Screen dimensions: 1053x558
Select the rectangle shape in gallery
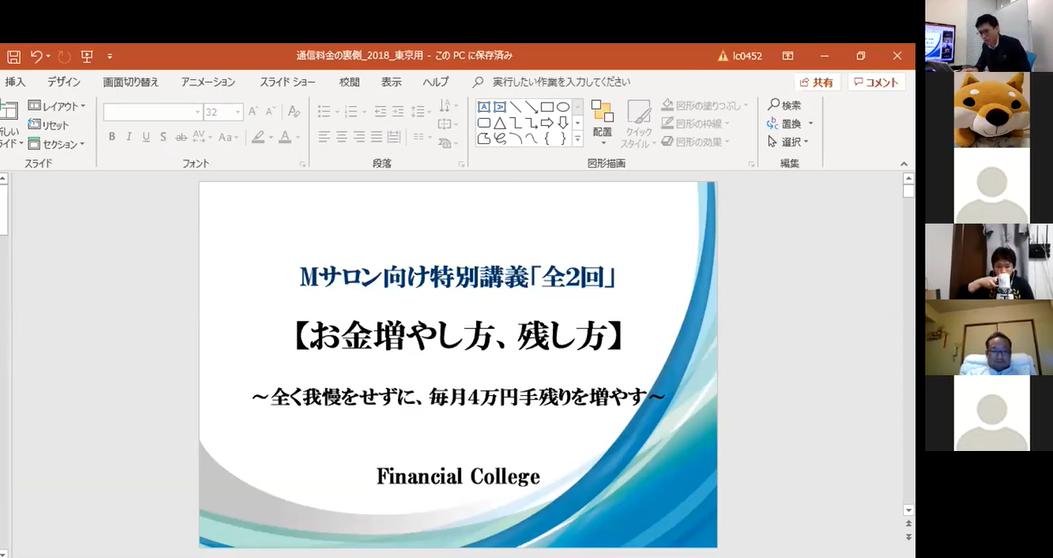point(547,107)
